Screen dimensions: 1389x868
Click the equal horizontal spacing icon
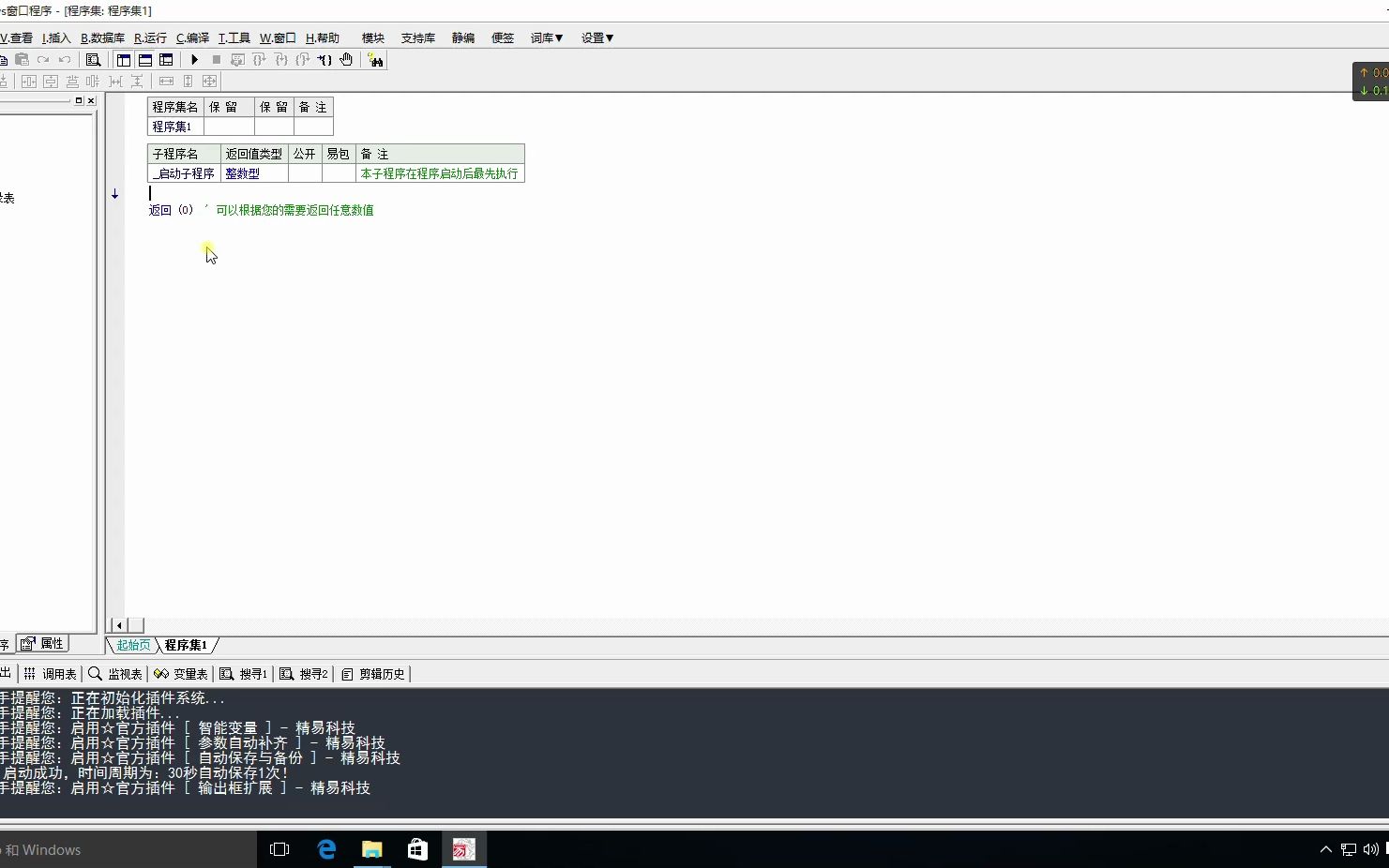[115, 82]
